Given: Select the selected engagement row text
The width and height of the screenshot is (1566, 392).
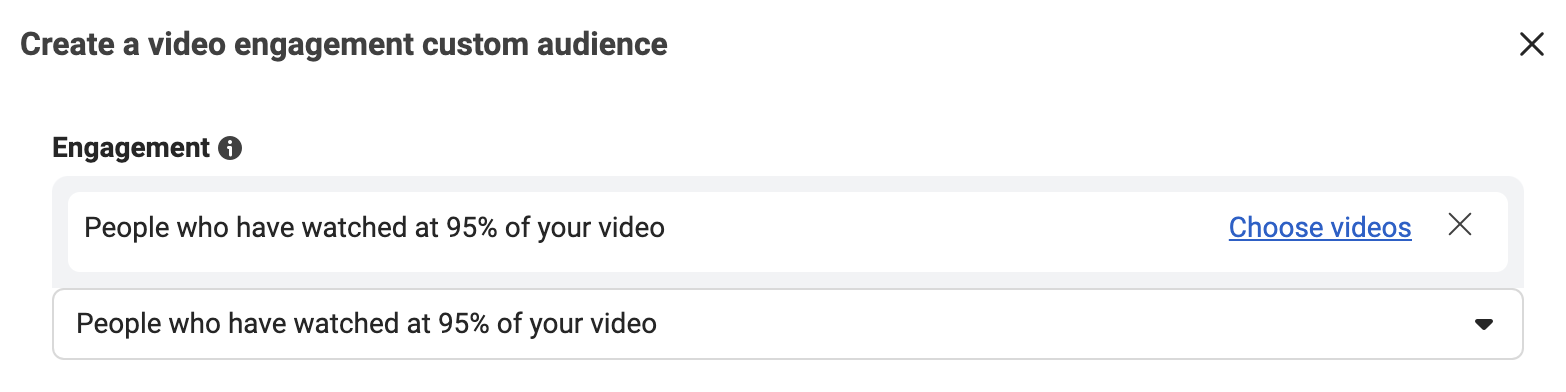Looking at the screenshot, I should 374,228.
